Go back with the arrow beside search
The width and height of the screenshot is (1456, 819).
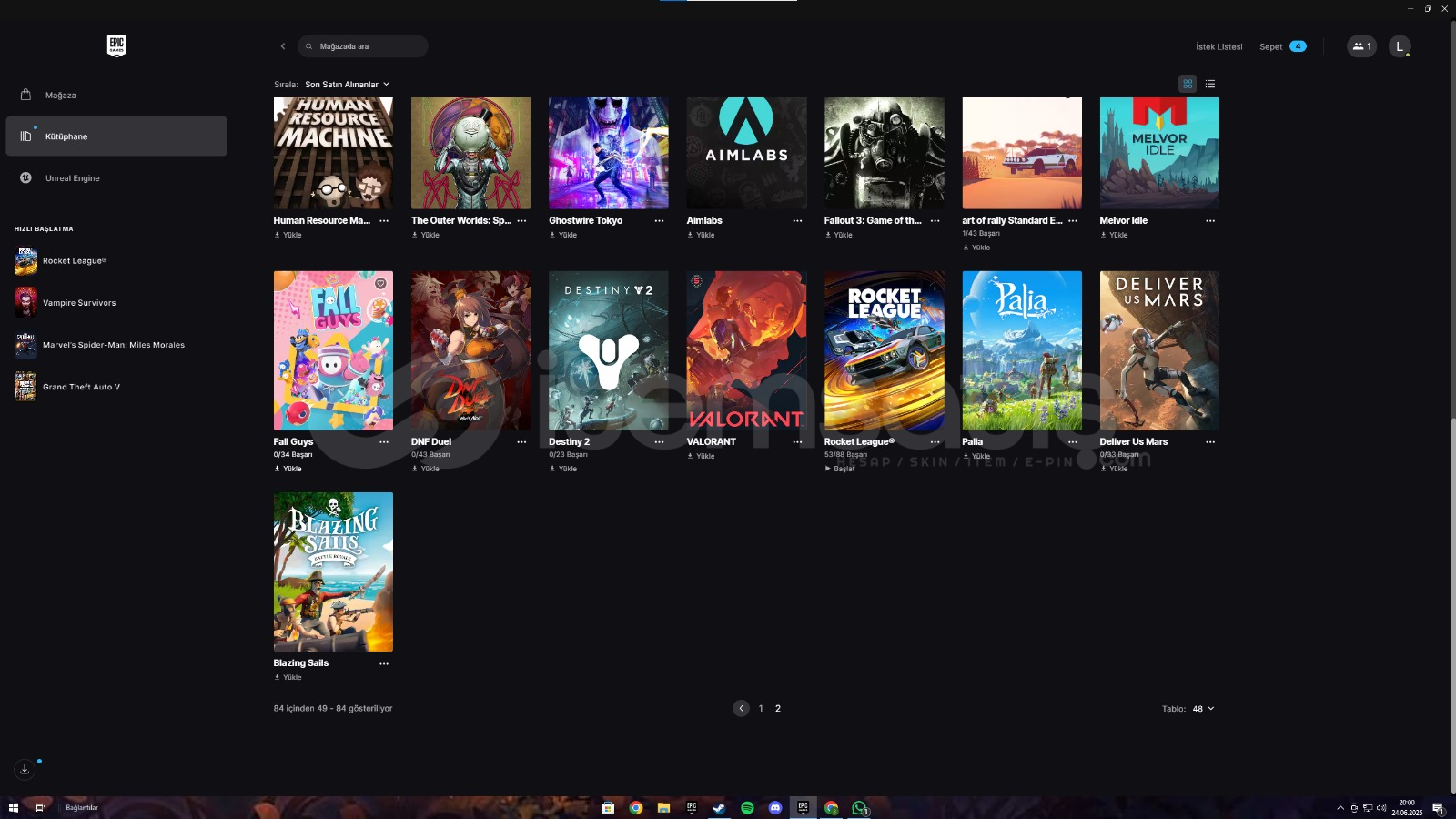(283, 46)
